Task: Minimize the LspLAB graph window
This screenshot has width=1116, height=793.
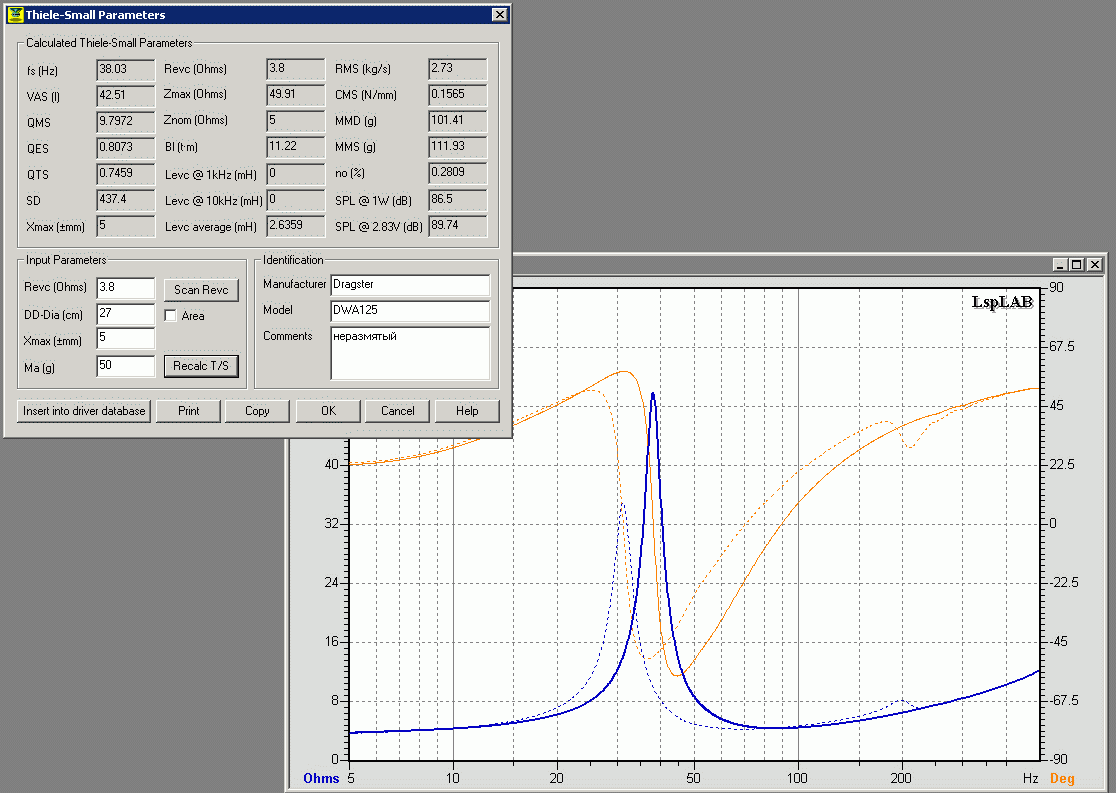Action: (1059, 264)
